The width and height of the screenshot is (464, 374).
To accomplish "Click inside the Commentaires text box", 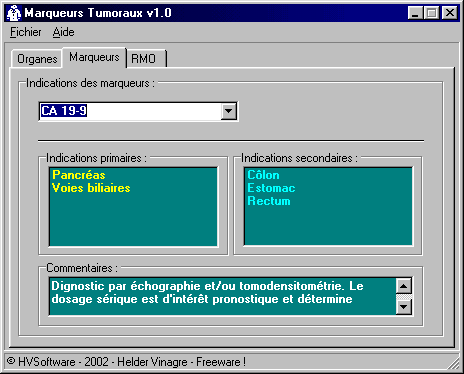I will [x=223, y=296].
